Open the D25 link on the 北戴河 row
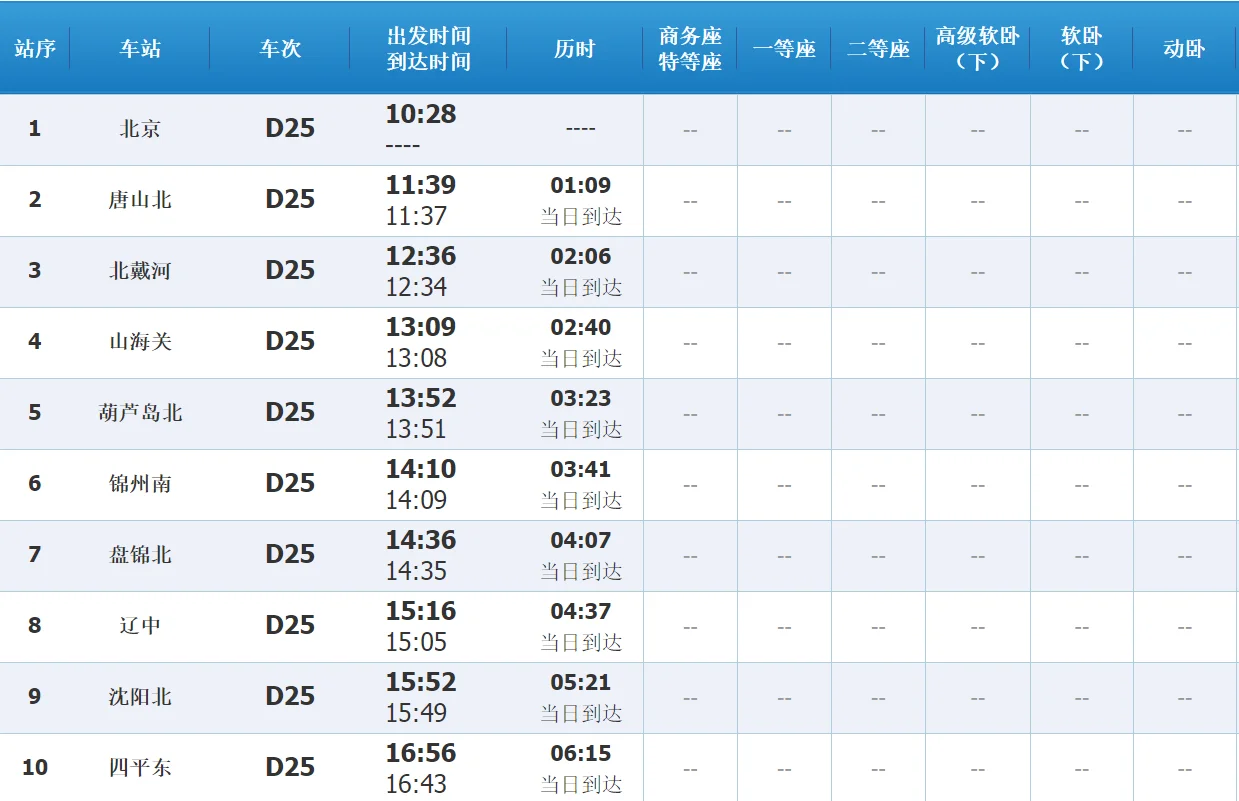 290,271
